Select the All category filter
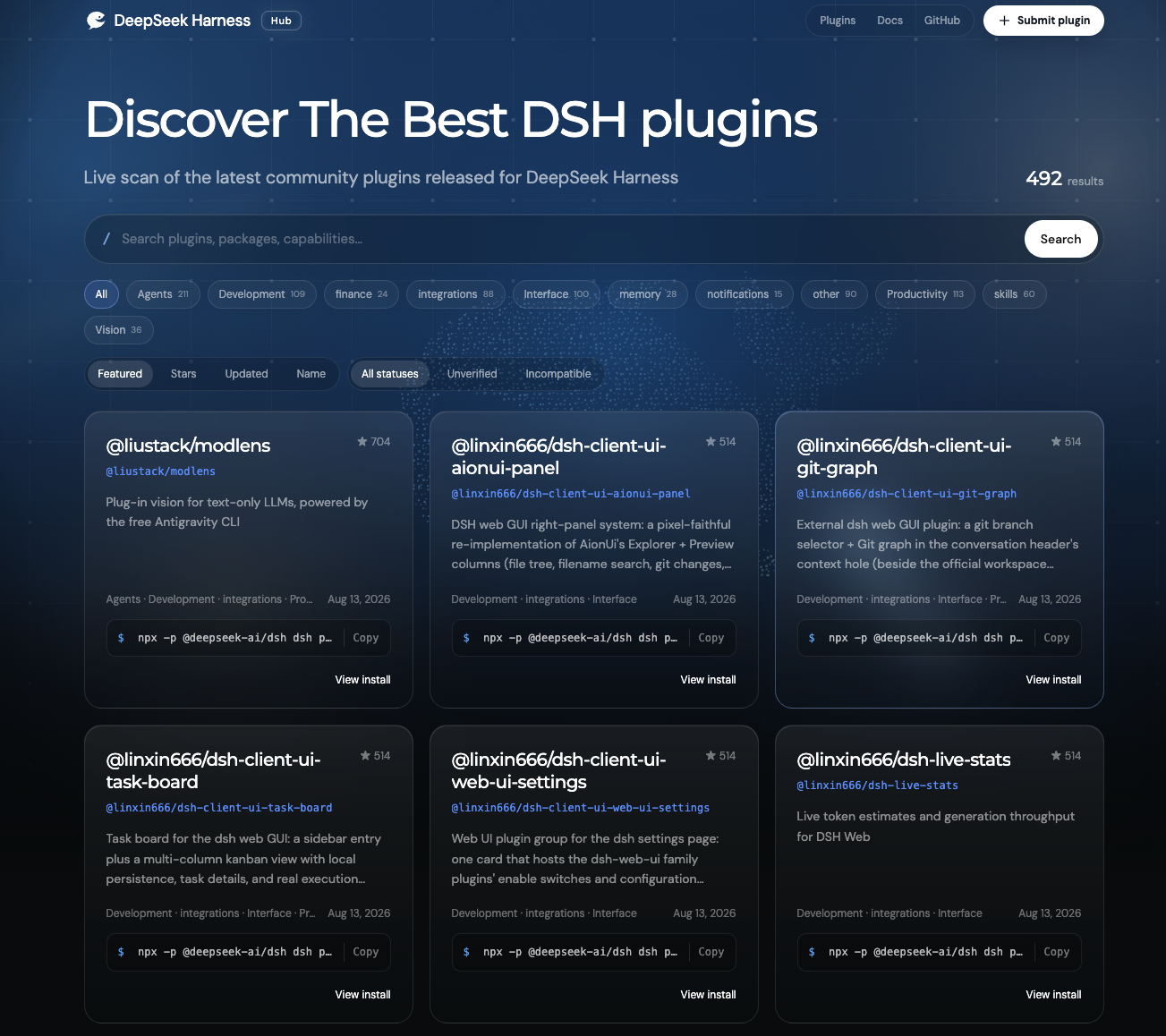 click(101, 294)
